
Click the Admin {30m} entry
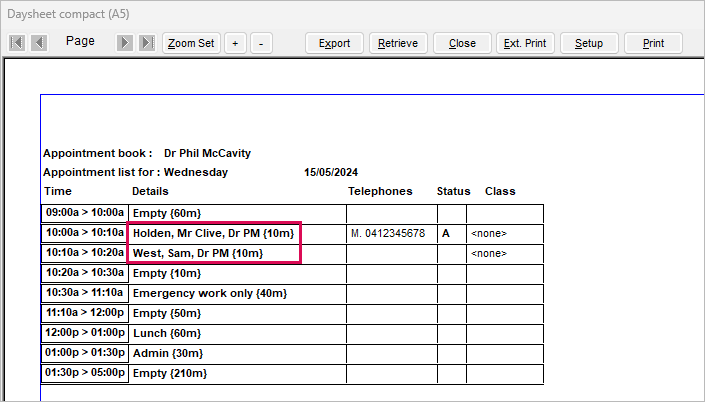click(168, 353)
